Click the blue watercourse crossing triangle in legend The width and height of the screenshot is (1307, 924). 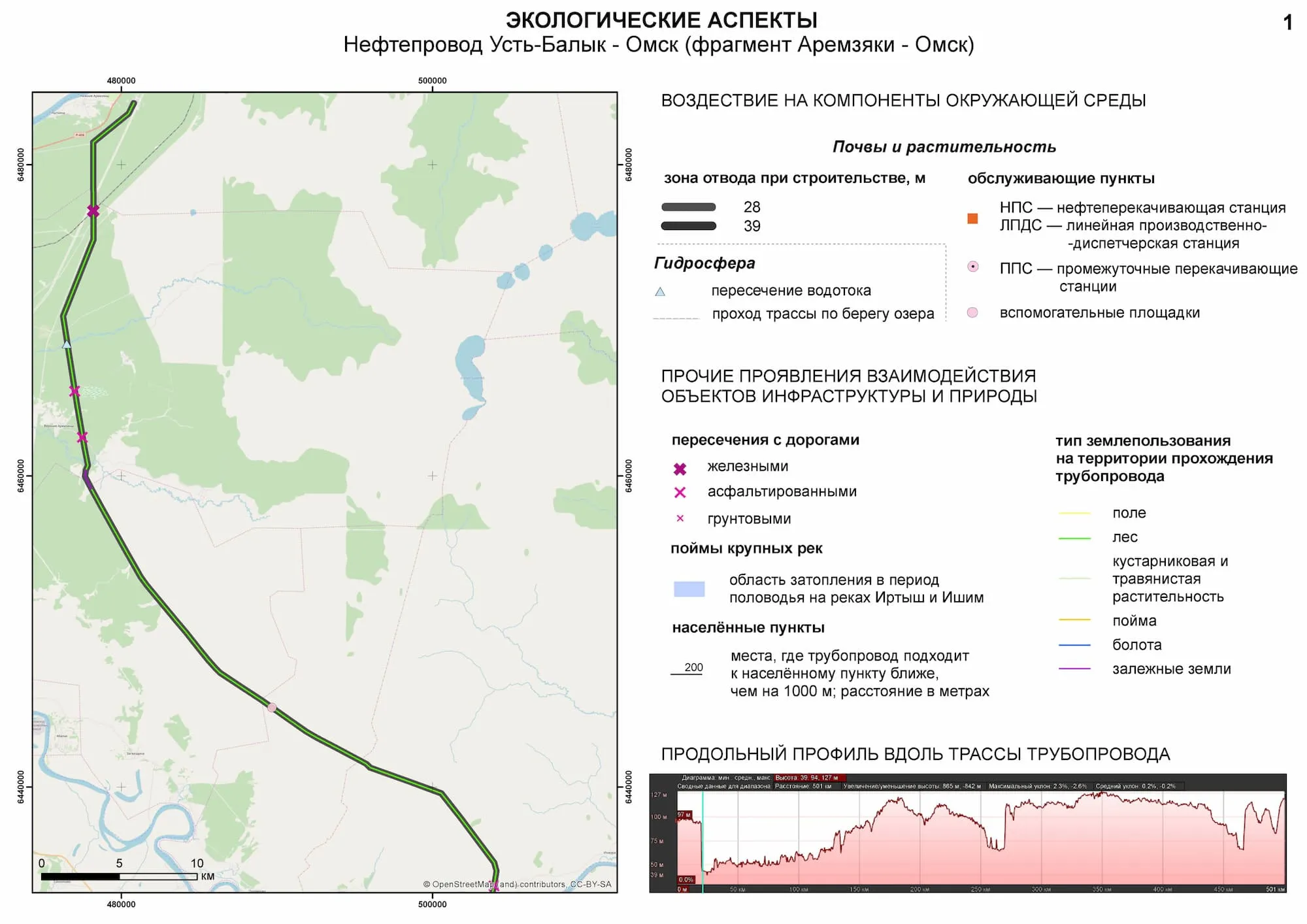pos(660,291)
